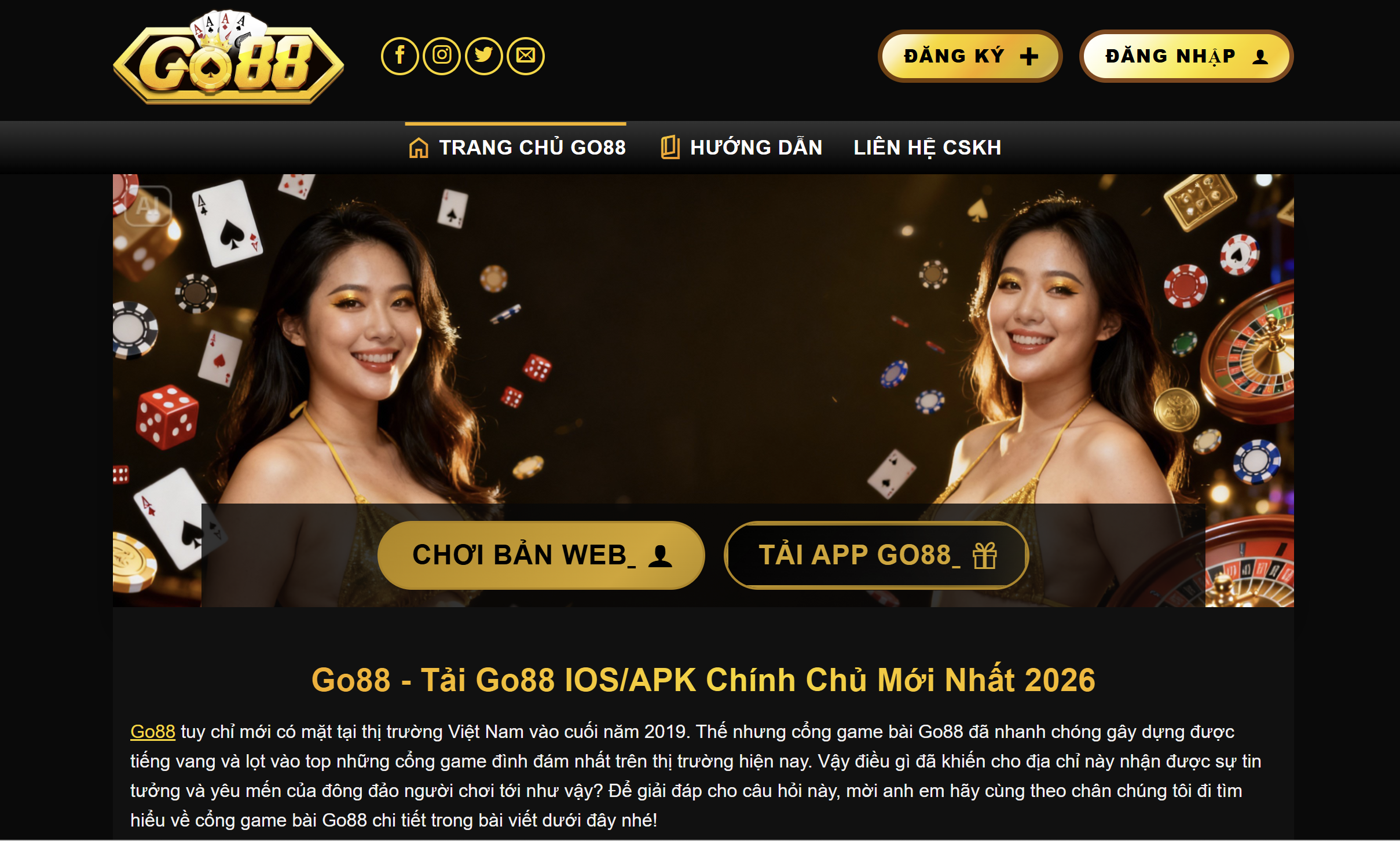1400x841 pixels.
Task: Click the Go88 logo
Action: coord(229,57)
